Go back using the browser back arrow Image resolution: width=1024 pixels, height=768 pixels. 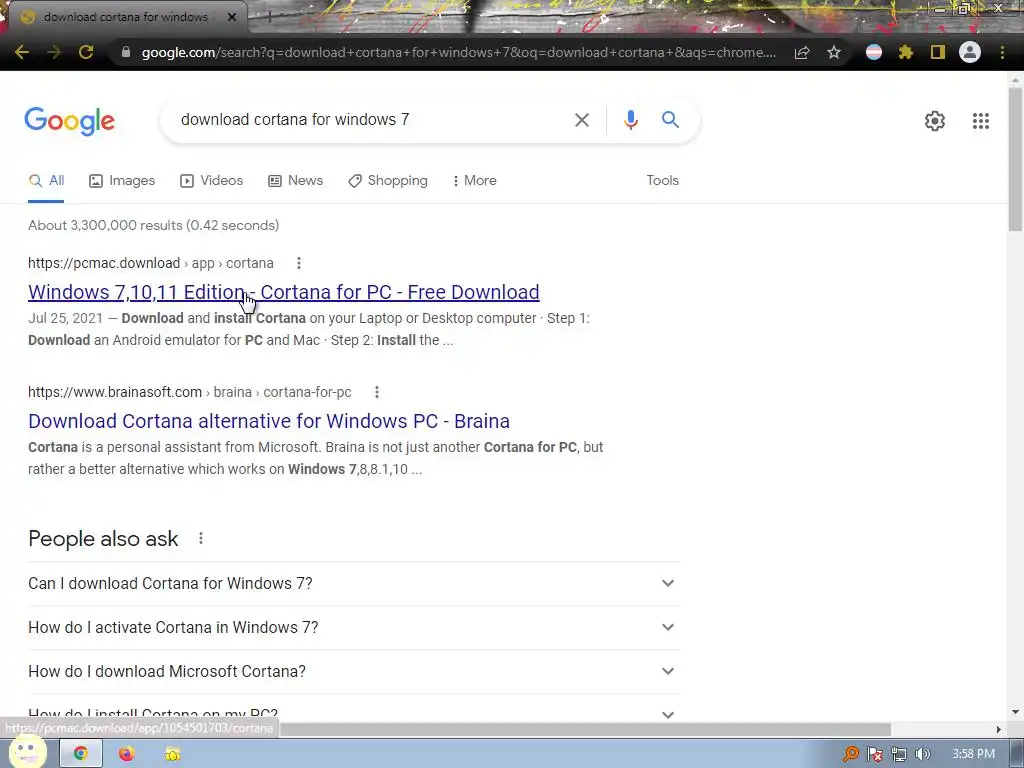click(22, 52)
